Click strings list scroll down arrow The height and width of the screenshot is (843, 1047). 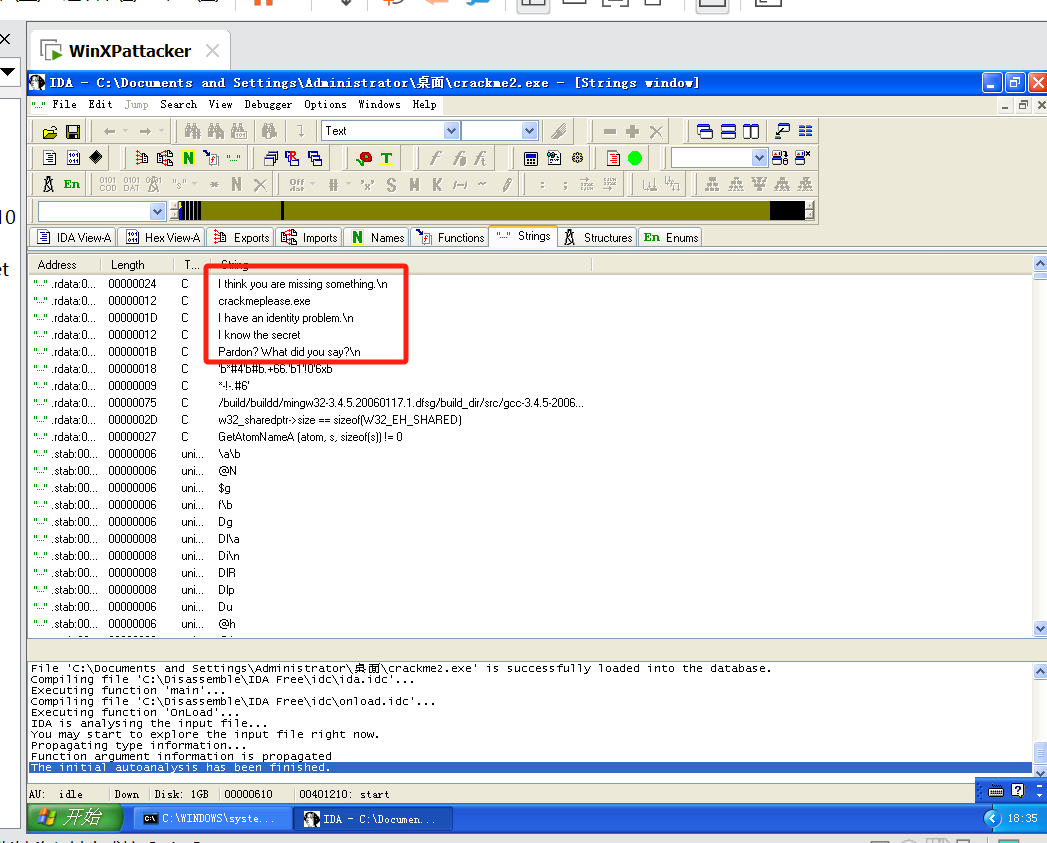point(1040,628)
